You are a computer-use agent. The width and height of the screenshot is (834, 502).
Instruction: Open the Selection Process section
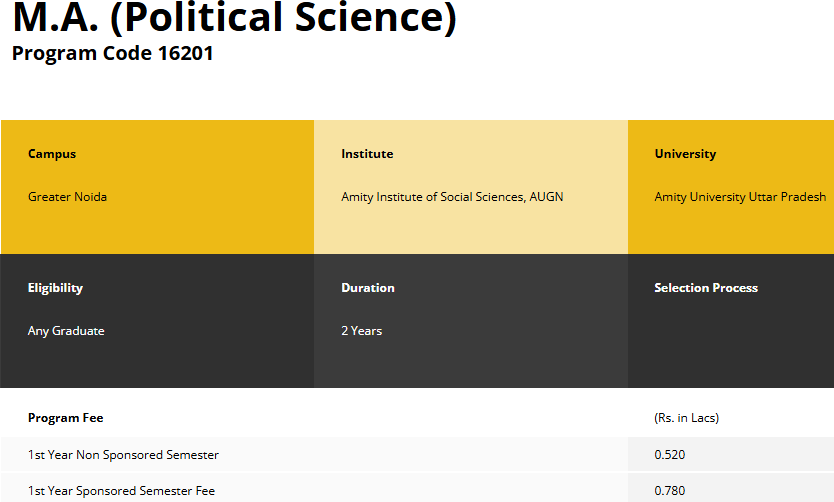pyautogui.click(x=706, y=288)
